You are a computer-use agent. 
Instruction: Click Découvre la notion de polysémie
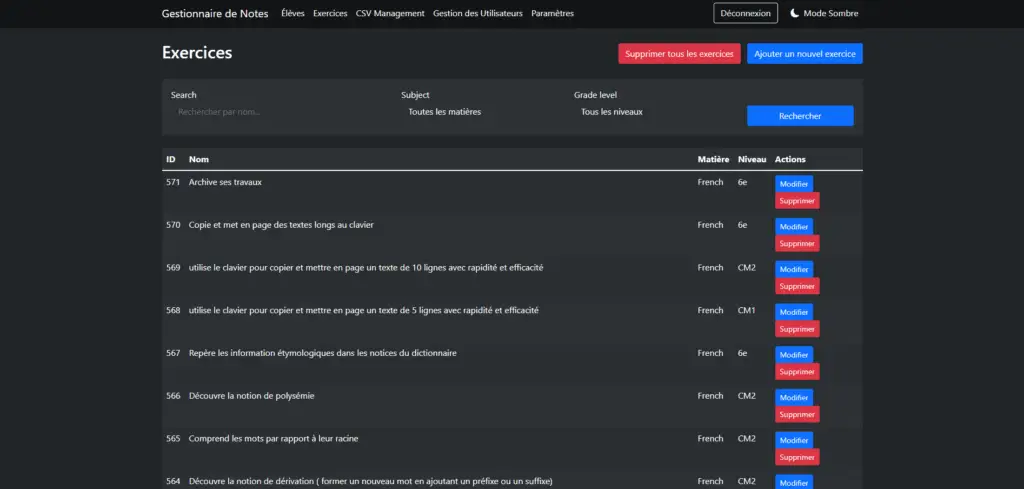coord(251,396)
